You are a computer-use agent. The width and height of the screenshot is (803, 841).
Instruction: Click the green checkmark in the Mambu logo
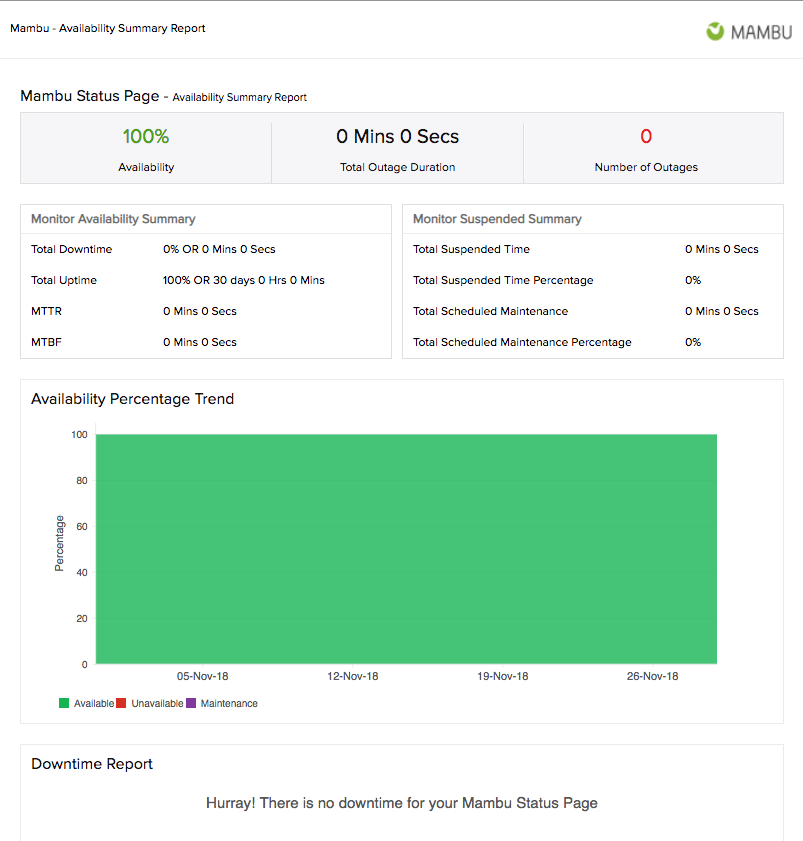click(x=714, y=31)
